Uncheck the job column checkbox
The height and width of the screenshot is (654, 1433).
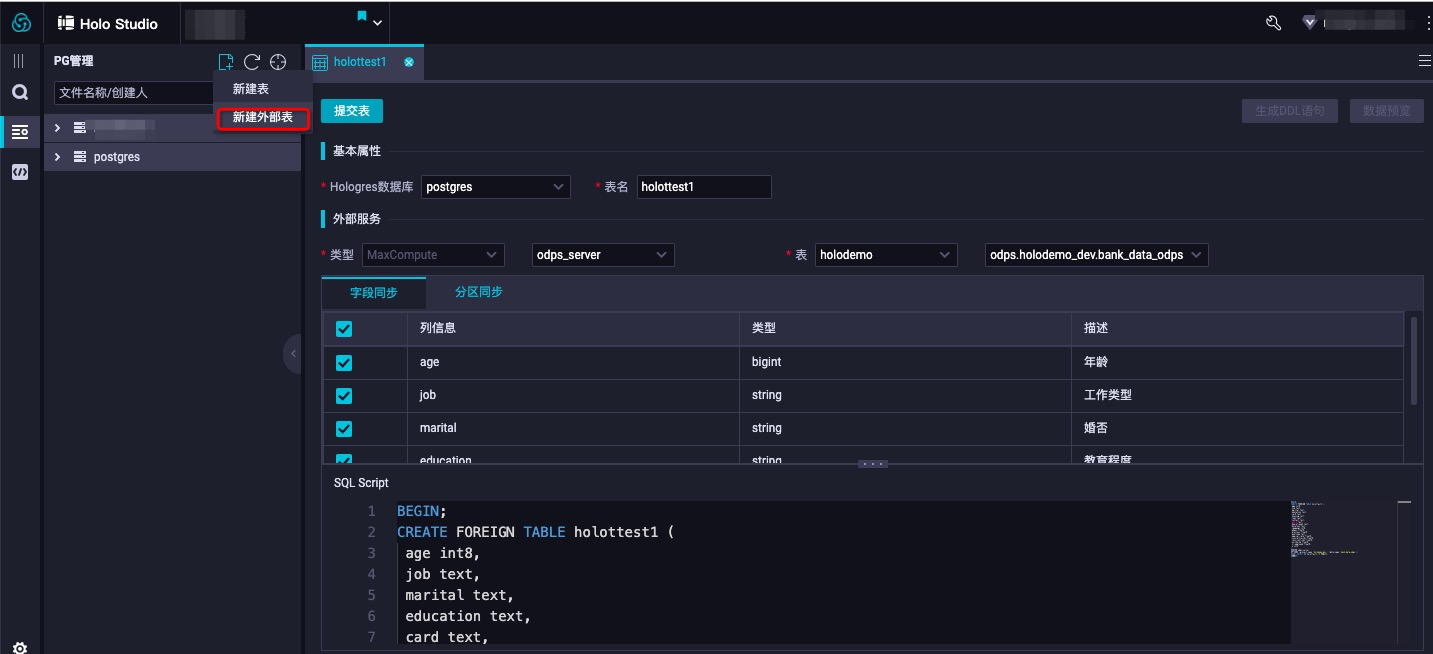[344, 396]
